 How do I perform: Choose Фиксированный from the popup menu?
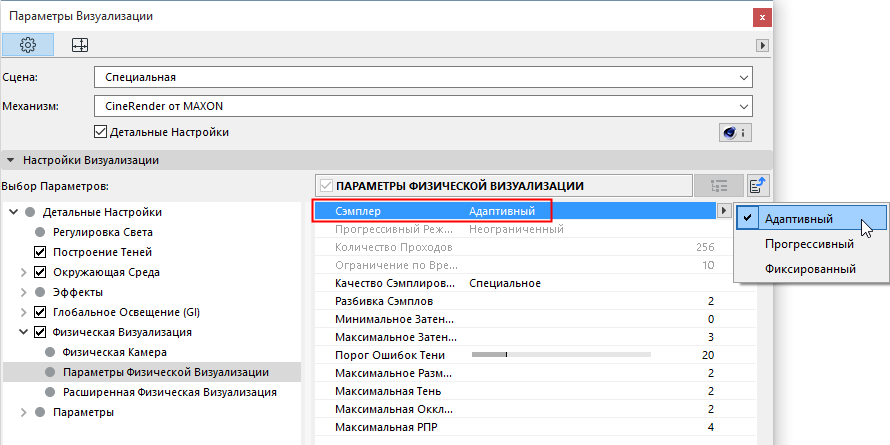coord(812,269)
